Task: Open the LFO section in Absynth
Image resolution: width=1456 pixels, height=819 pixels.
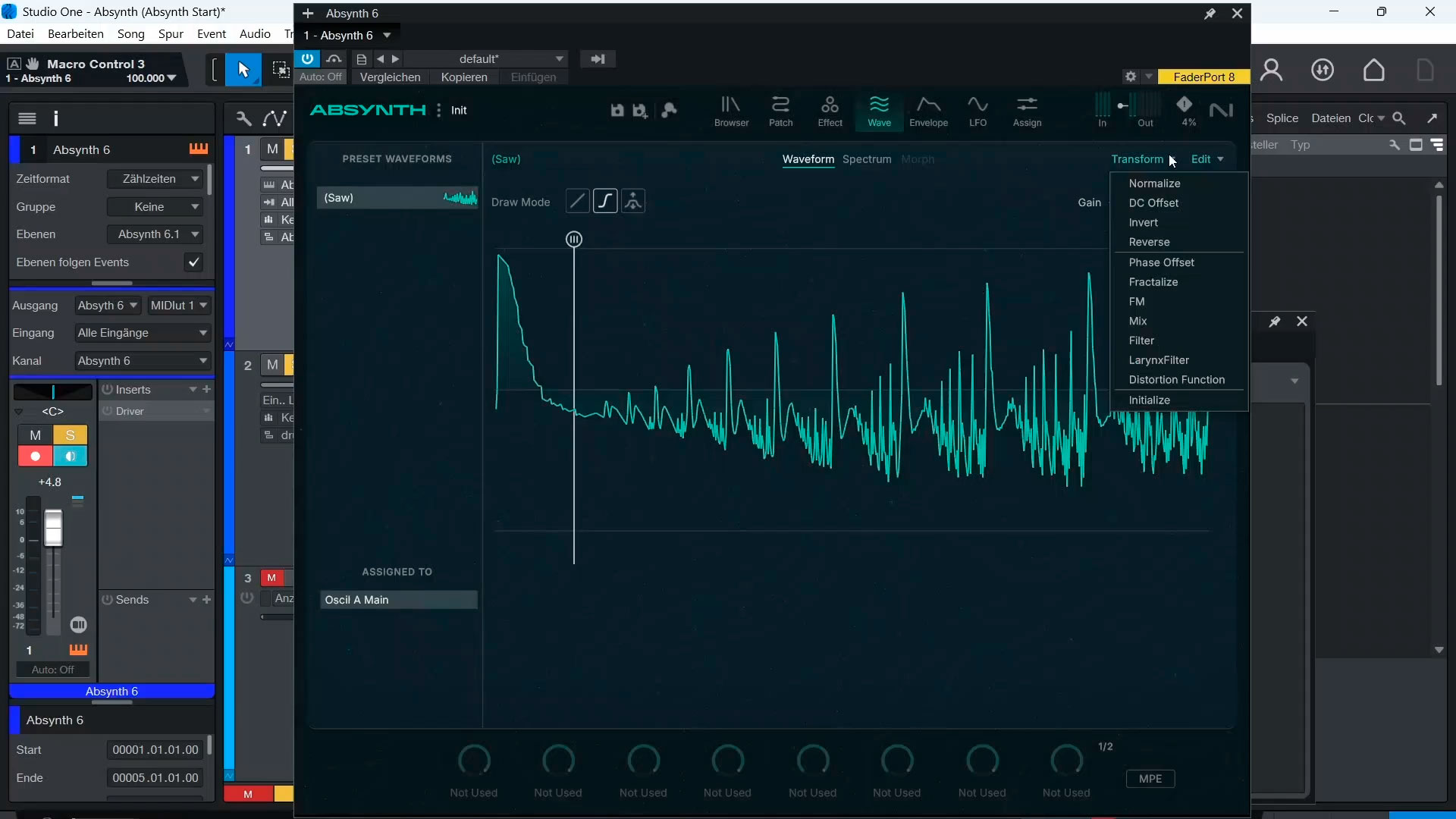Action: click(978, 111)
